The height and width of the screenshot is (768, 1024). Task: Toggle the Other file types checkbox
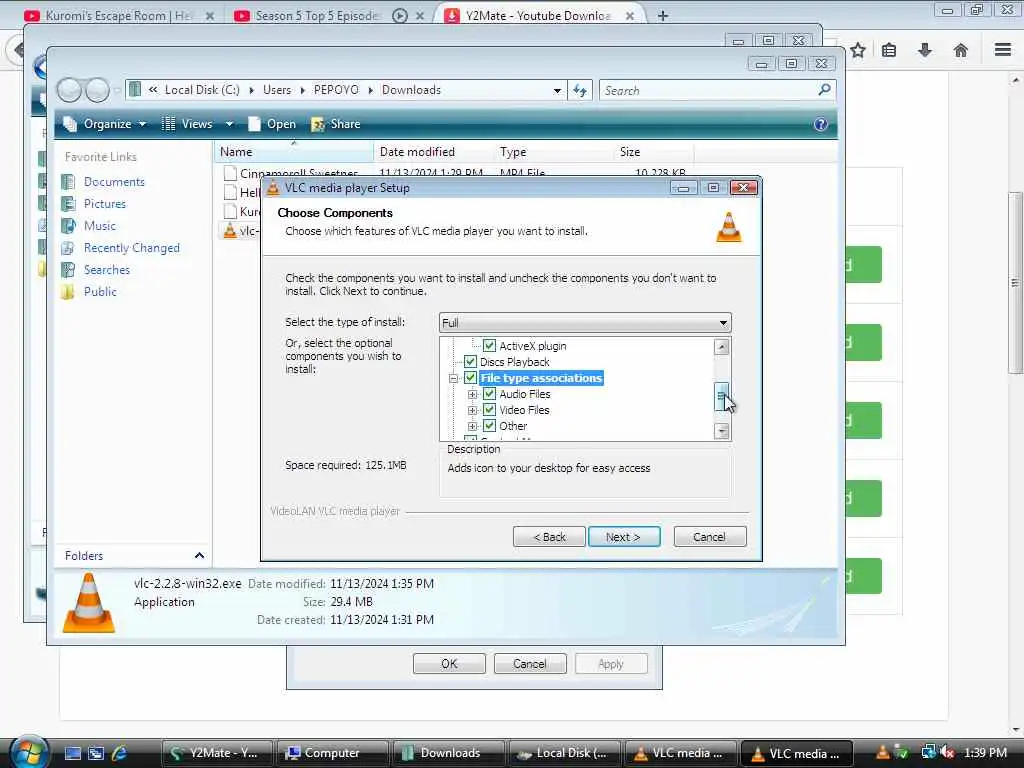(489, 426)
